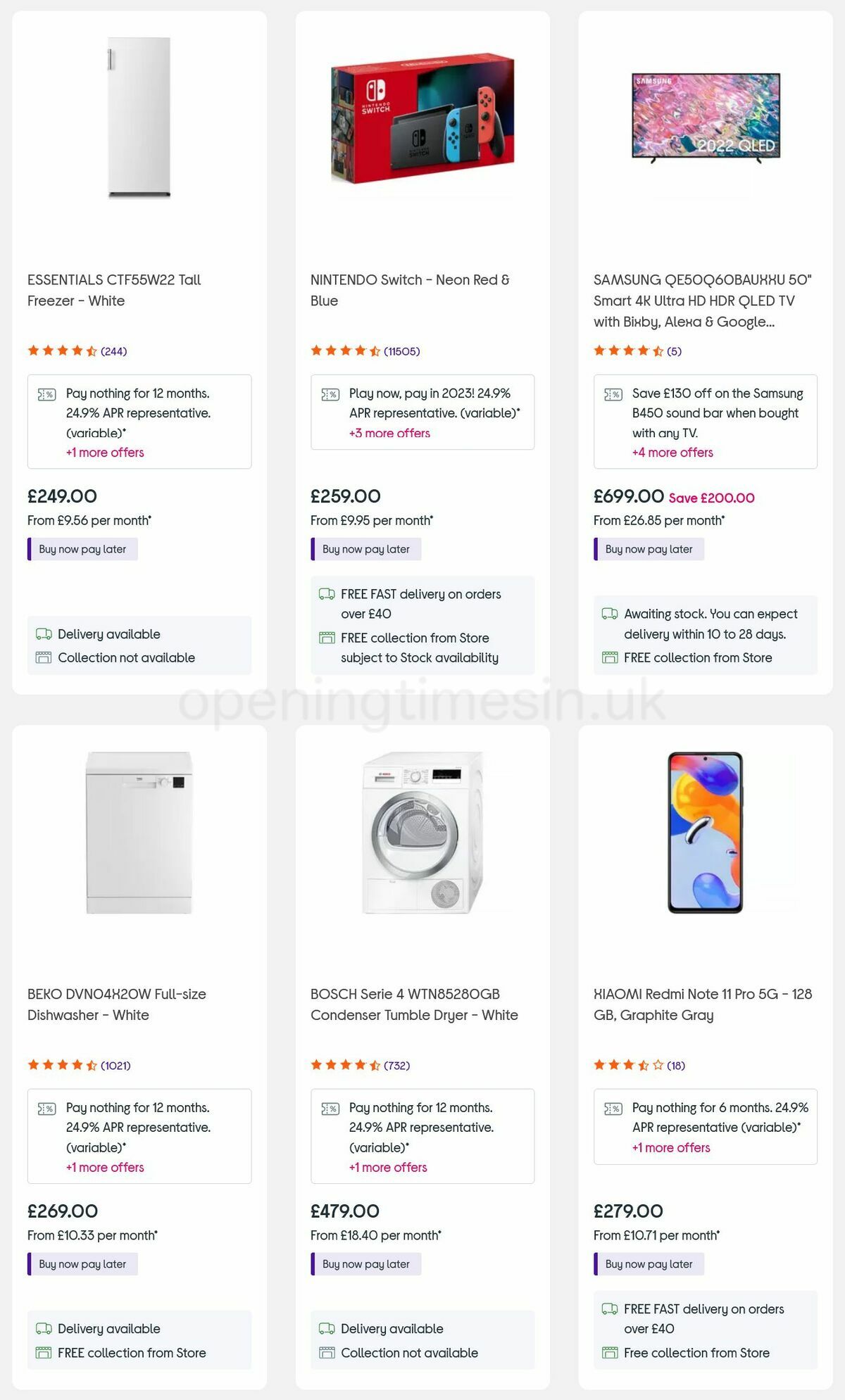This screenshot has width=845, height=1400.
Task: Click the 1021 reviews link for the Dishwasher
Action: 115,1066
